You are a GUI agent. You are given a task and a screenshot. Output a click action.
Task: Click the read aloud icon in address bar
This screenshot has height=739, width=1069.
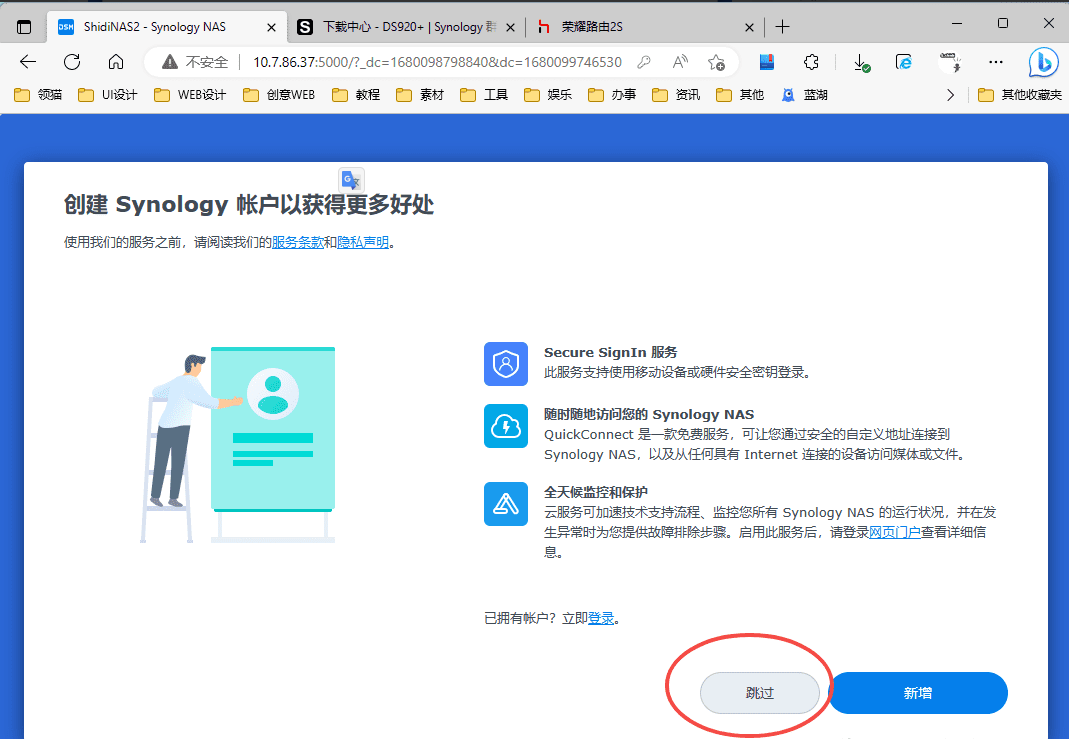(x=680, y=62)
